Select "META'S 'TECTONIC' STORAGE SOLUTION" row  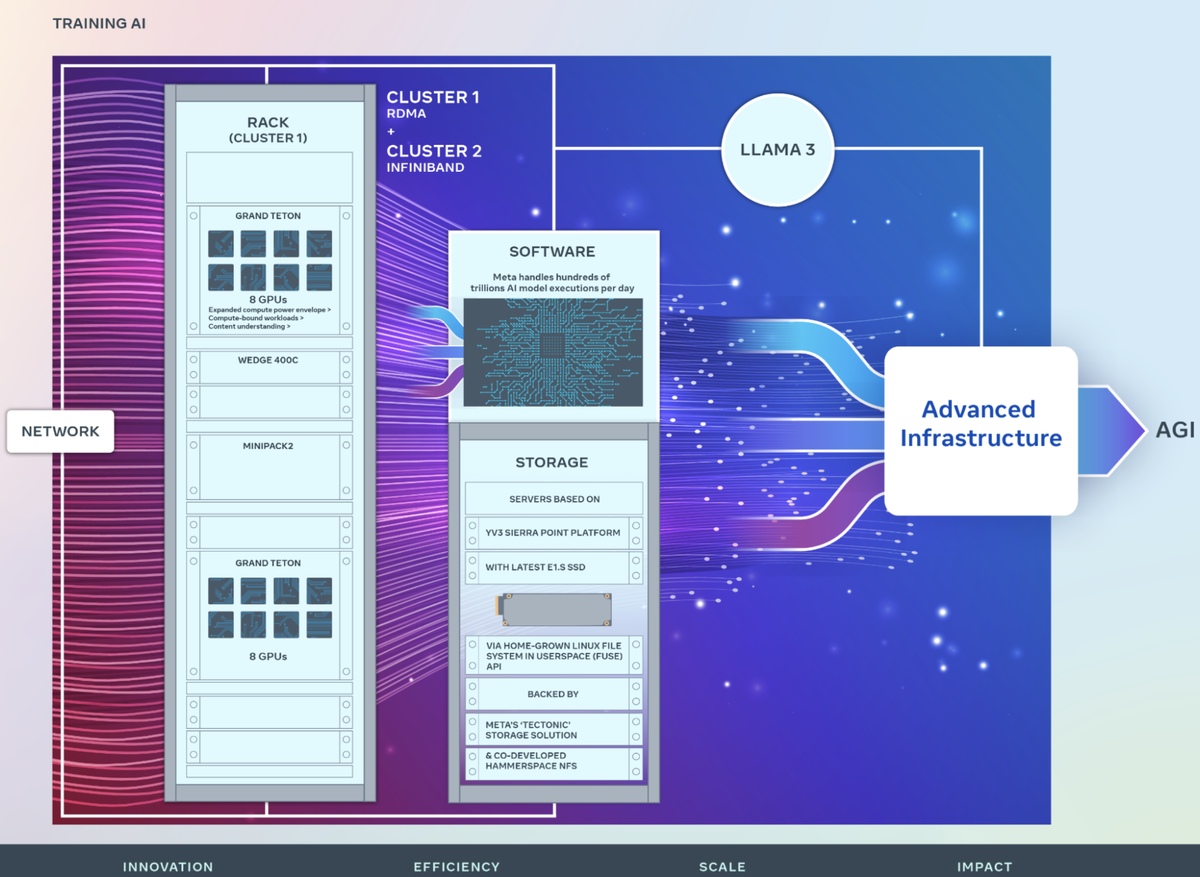coord(554,729)
